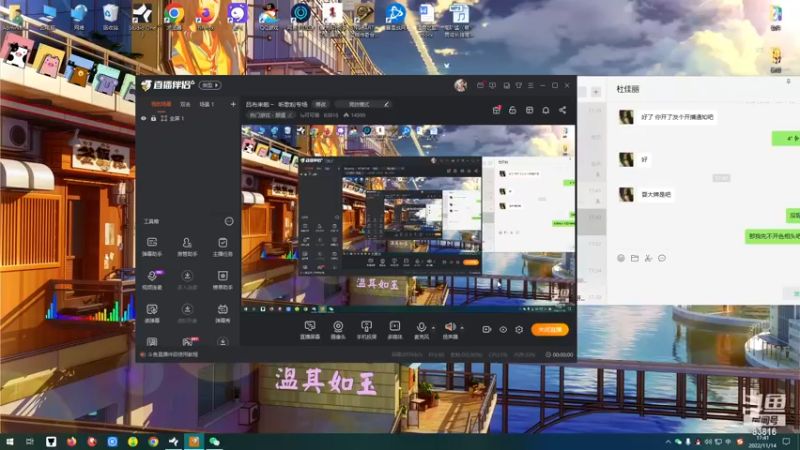Add a 摄像头 camera source
The image size is (800, 450).
tap(338, 330)
